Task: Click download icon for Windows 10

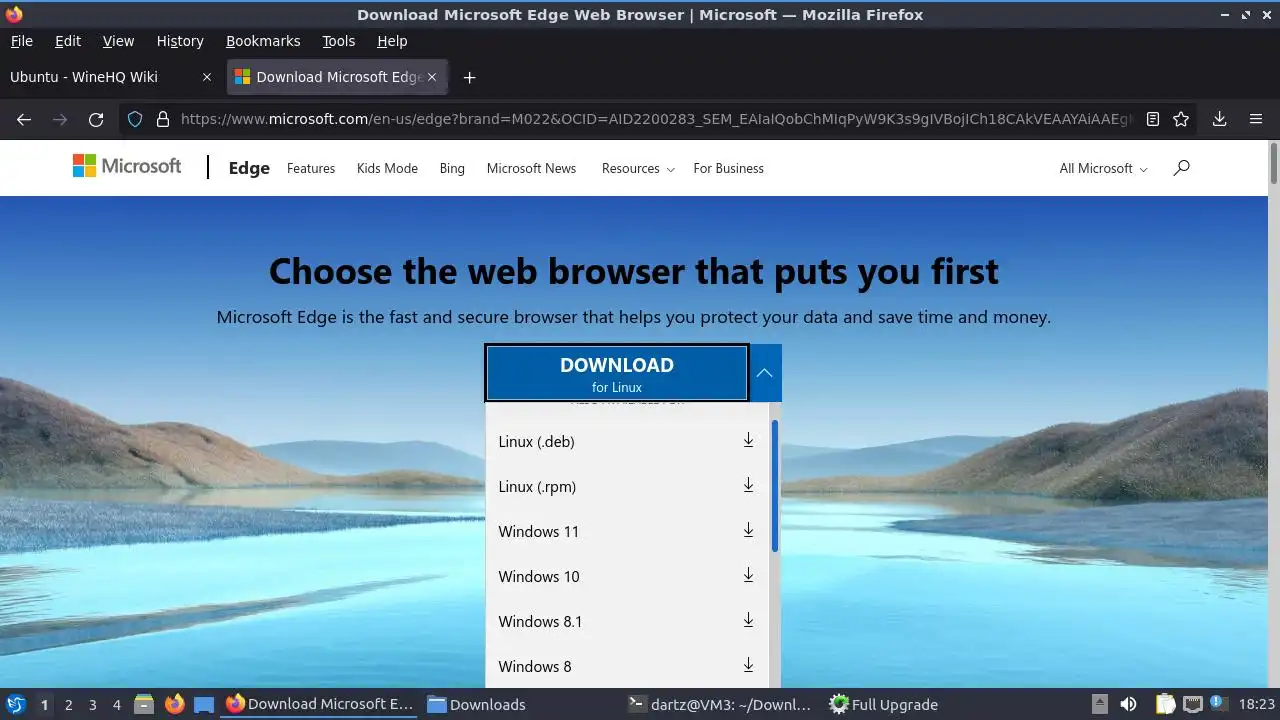Action: click(748, 575)
